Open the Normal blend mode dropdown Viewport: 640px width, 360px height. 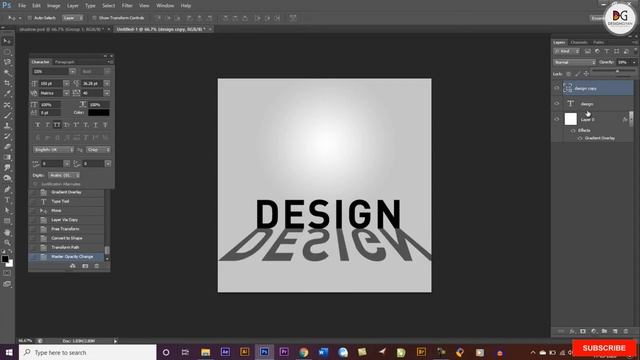click(x=574, y=62)
